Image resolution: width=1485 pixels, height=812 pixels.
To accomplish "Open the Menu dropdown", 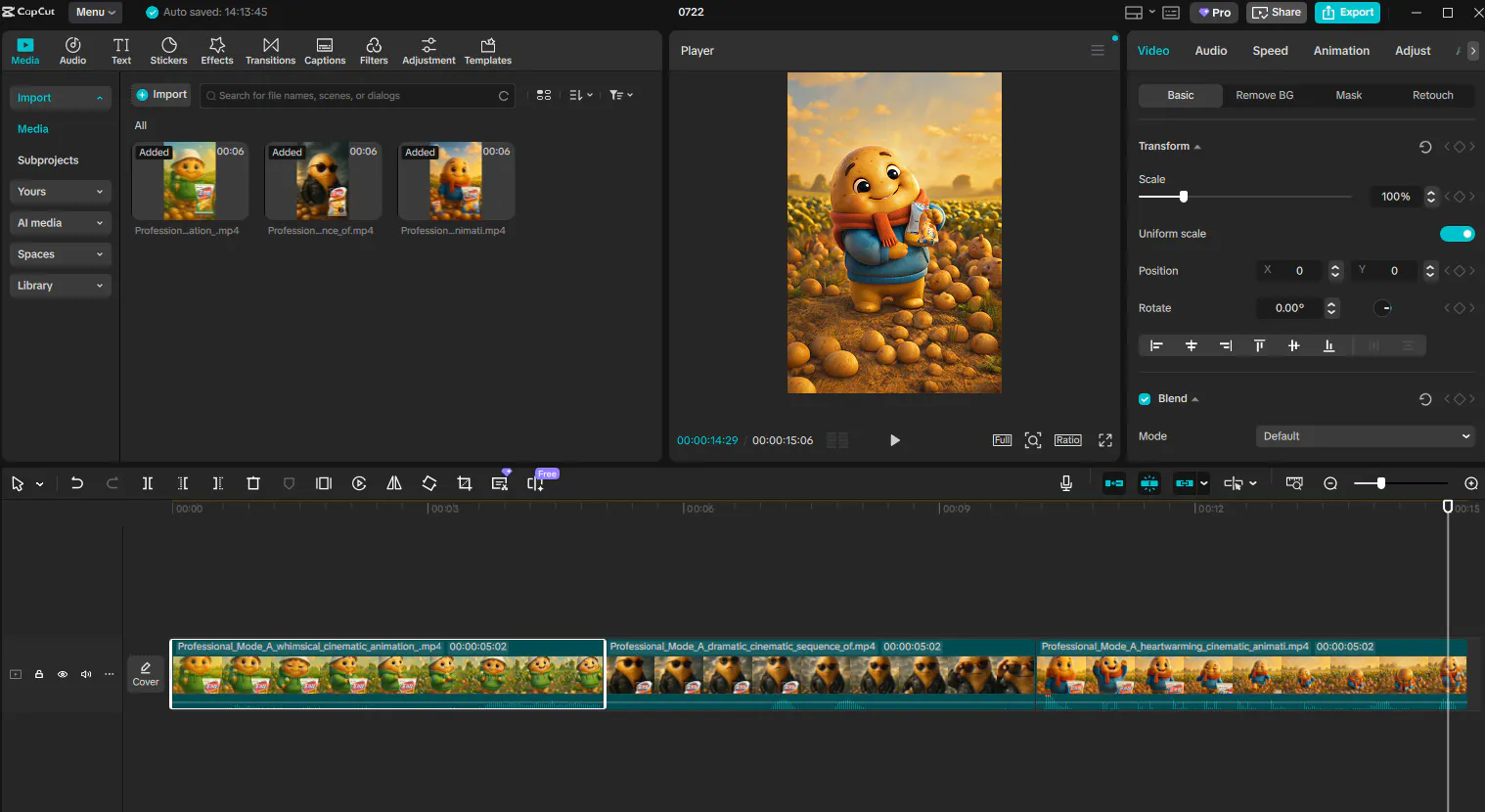I will click(96, 12).
